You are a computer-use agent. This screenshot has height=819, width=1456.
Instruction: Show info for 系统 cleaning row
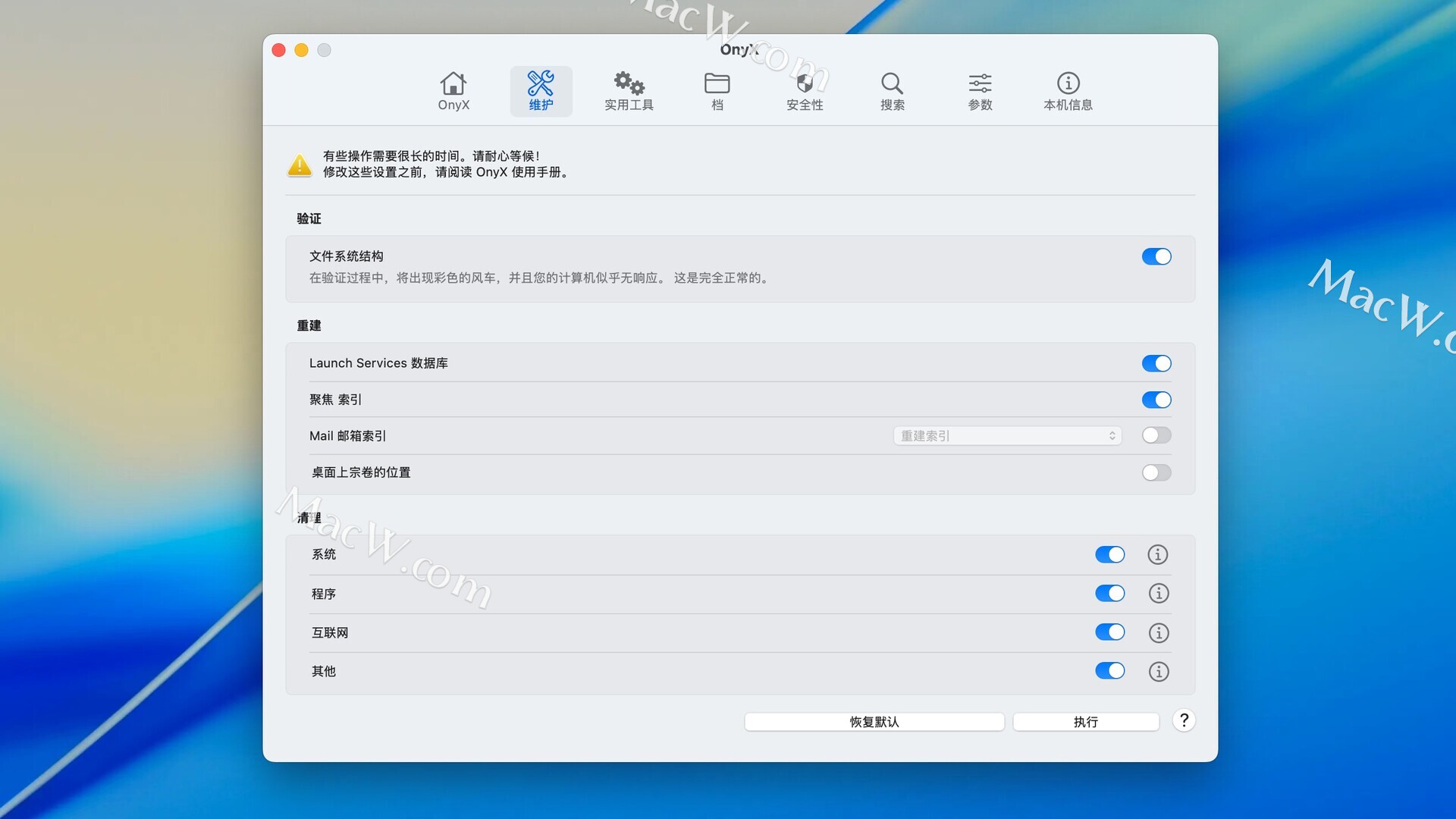pyautogui.click(x=1157, y=554)
